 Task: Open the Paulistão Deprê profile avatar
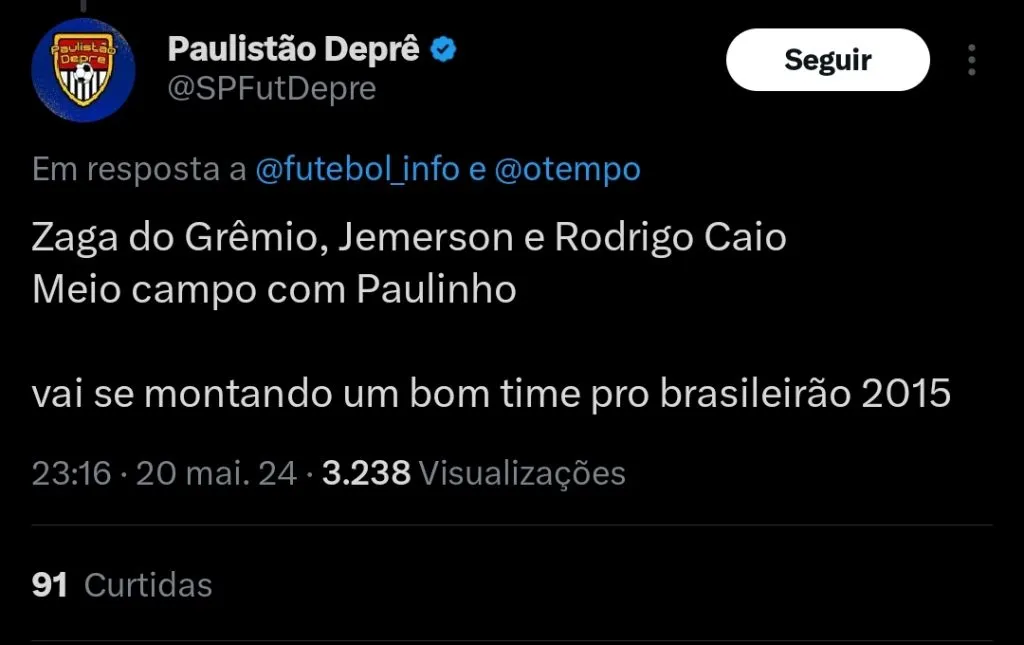click(x=83, y=71)
